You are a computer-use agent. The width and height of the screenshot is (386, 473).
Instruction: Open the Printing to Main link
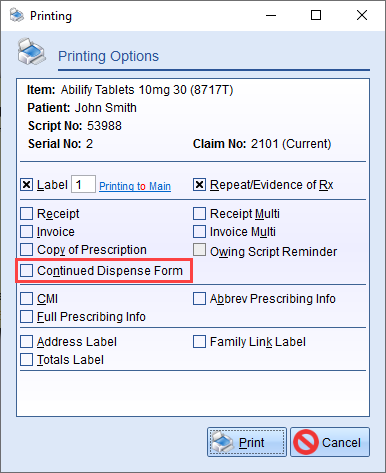[135, 186]
